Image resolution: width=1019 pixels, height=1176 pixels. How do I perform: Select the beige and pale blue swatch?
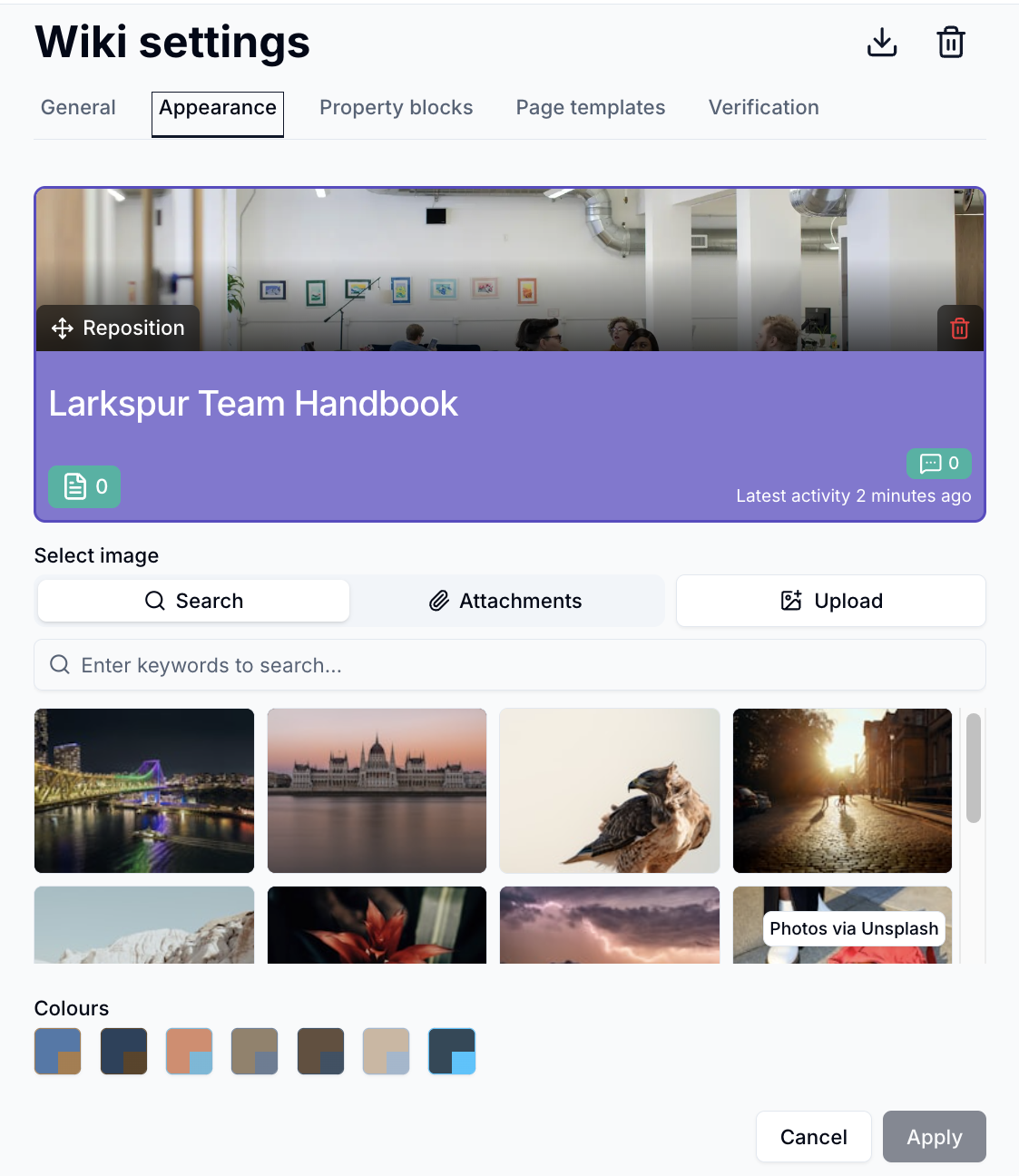[x=387, y=1051]
